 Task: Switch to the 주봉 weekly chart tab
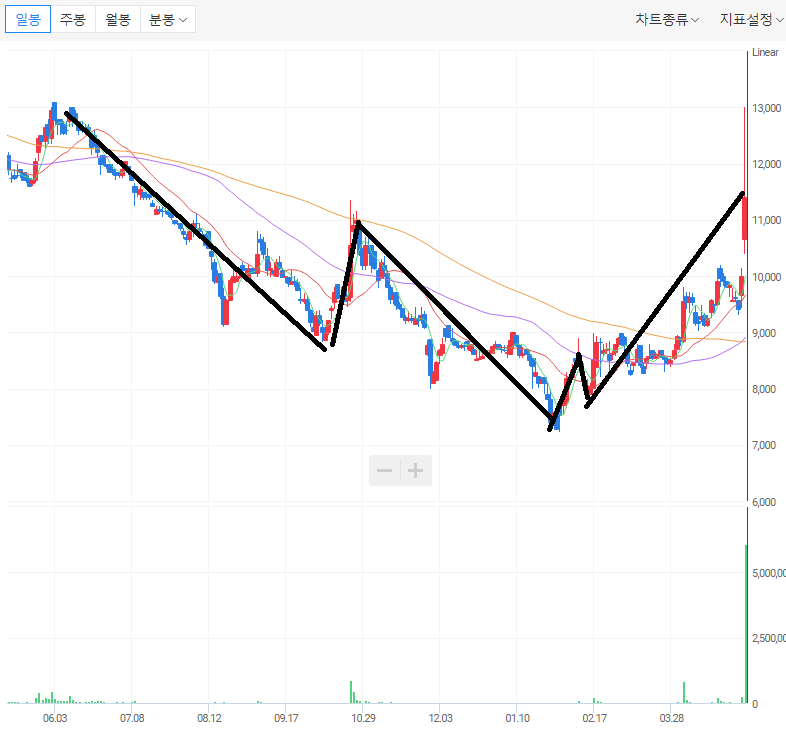(x=73, y=20)
